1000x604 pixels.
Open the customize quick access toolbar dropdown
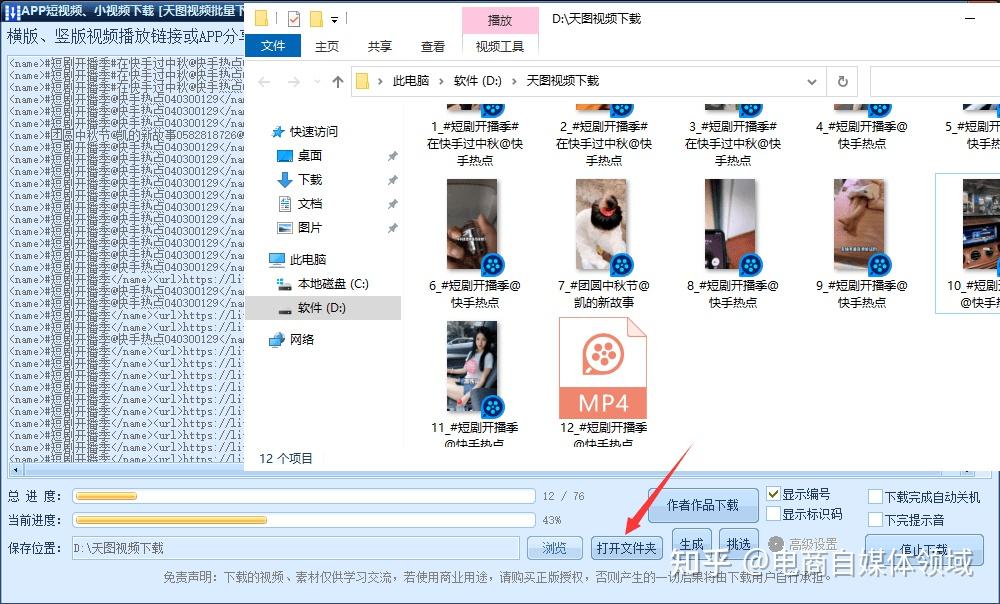pyautogui.click(x=334, y=20)
